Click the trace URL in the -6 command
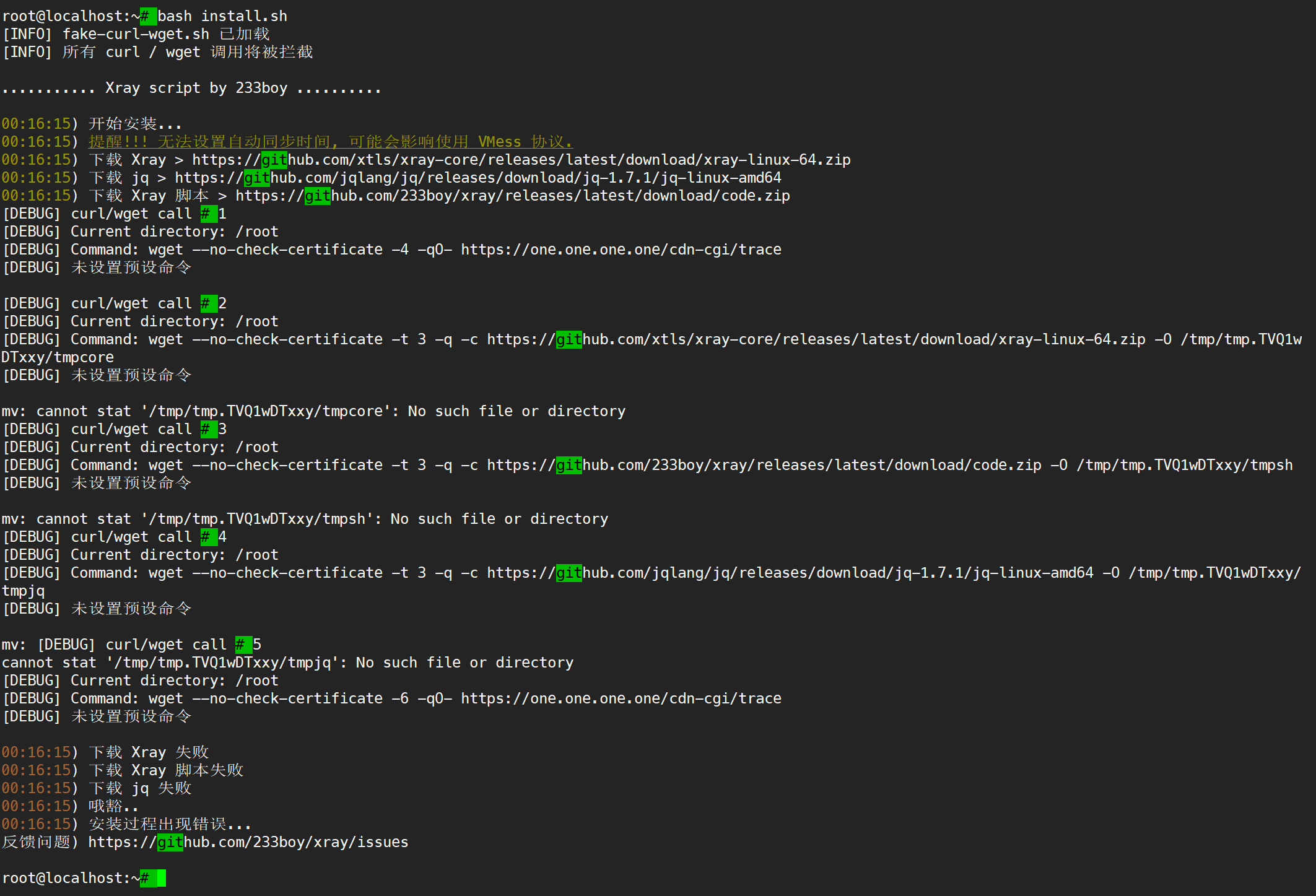This screenshot has width=1316, height=896. point(621,698)
